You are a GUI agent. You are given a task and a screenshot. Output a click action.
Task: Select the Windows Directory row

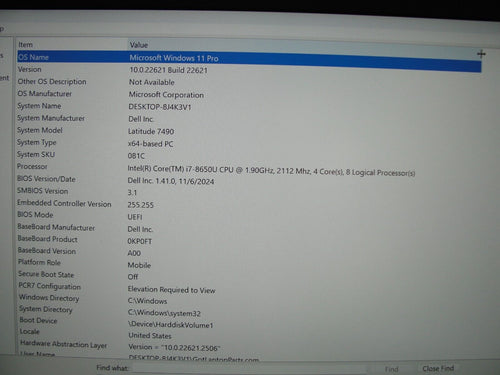[x=249, y=299]
